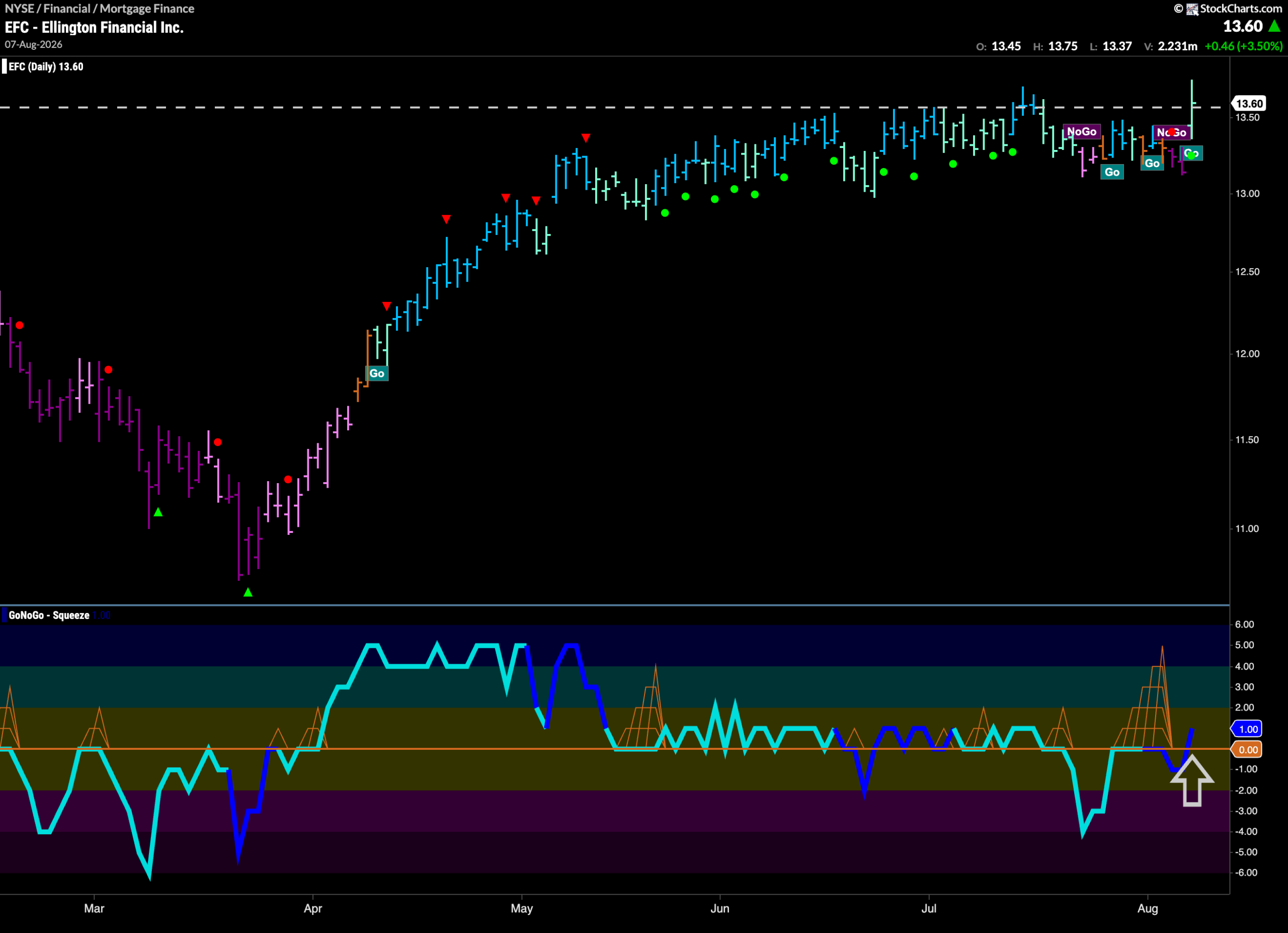
Task: Click the EFC (Daily) 13.60 legend label
Action: click(x=46, y=66)
